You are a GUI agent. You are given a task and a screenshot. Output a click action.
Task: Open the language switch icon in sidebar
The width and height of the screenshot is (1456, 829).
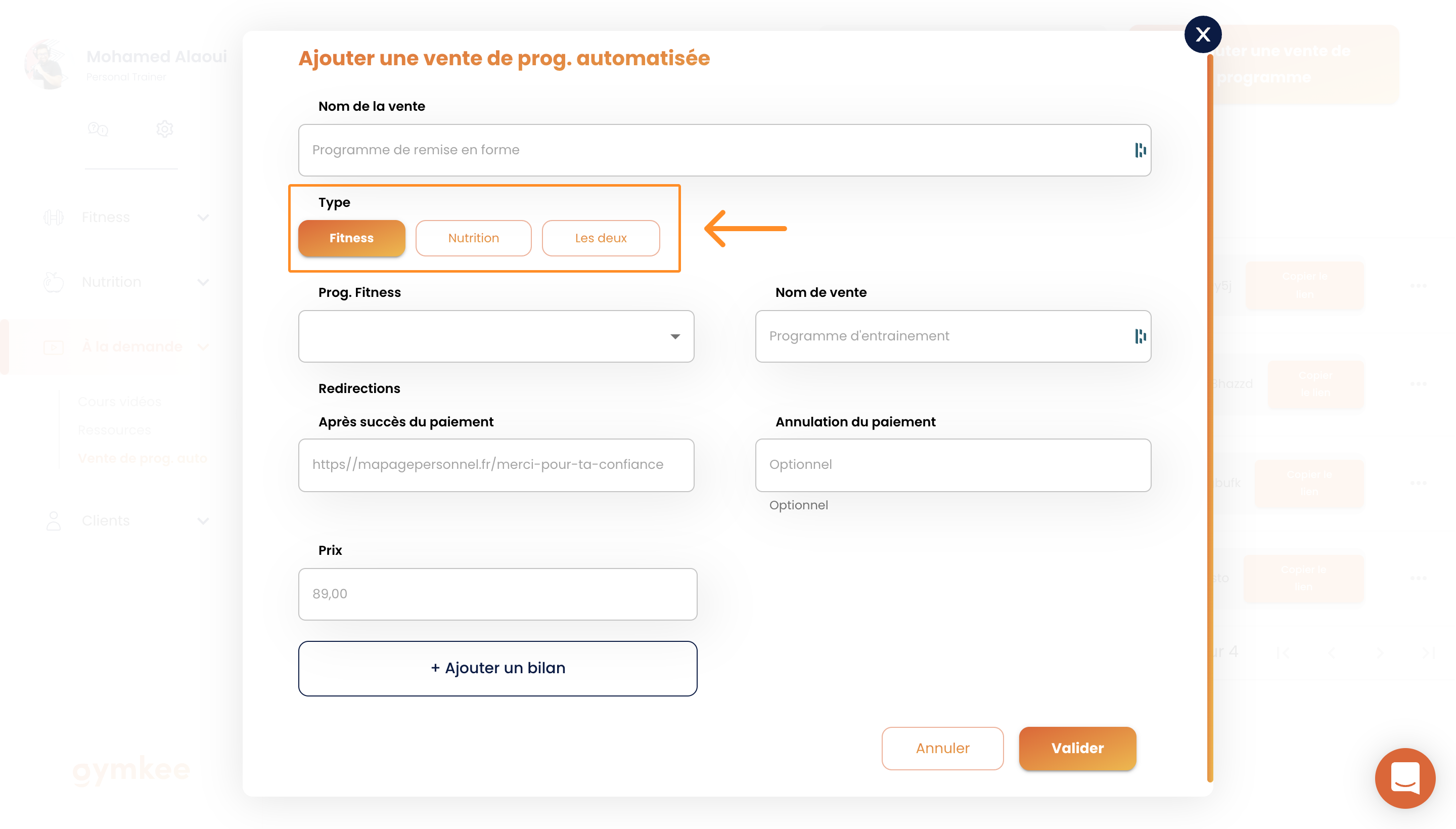pyautogui.click(x=98, y=129)
